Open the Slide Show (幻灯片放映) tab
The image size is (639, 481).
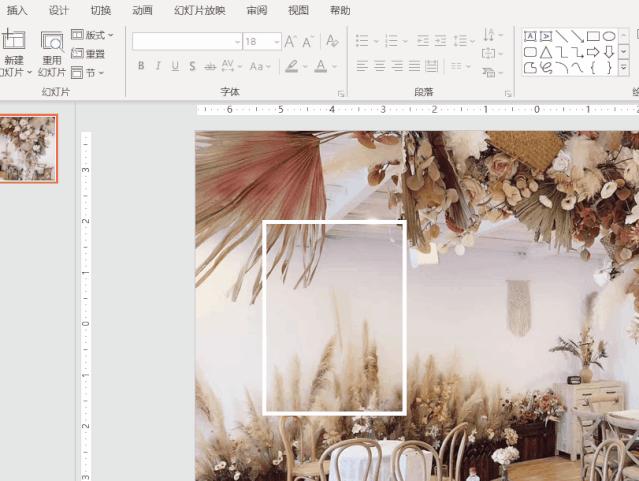[x=200, y=10]
